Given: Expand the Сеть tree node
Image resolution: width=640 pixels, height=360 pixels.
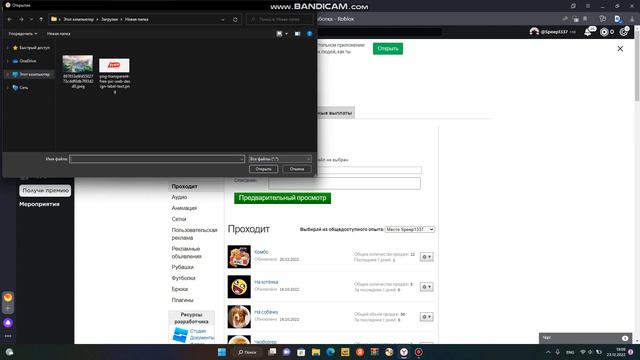Looking at the screenshot, I should coord(8,87).
